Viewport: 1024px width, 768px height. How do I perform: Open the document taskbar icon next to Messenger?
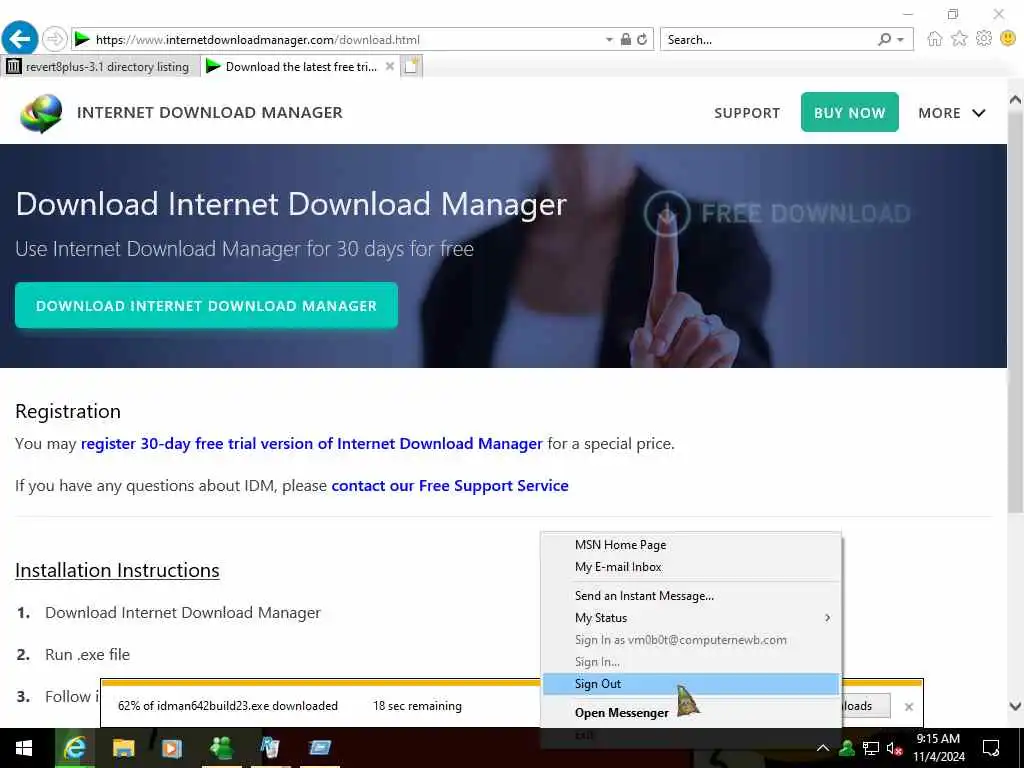coord(270,748)
